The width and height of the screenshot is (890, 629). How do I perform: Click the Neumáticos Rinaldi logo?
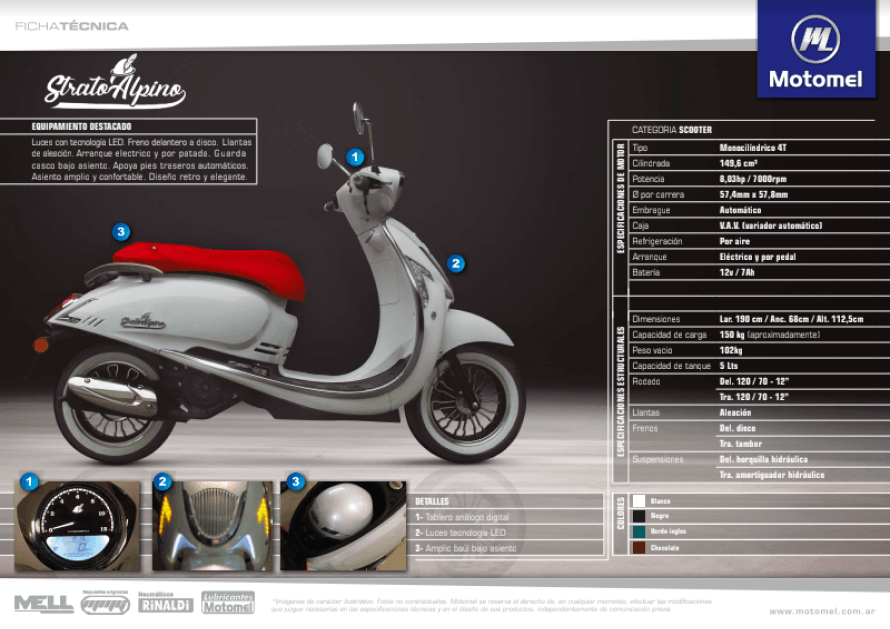pyautogui.click(x=165, y=602)
